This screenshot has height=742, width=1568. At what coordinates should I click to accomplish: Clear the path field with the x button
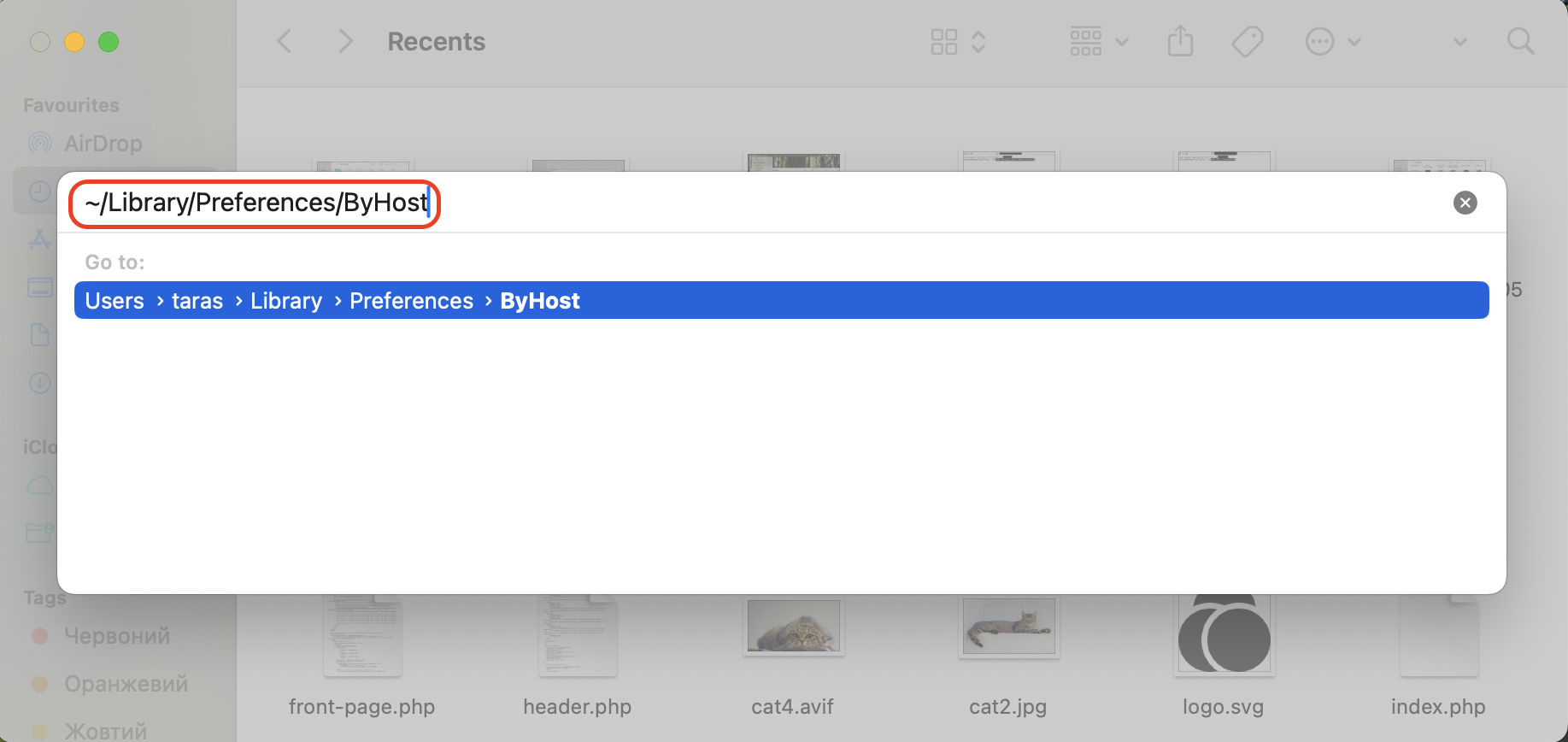coord(1465,203)
